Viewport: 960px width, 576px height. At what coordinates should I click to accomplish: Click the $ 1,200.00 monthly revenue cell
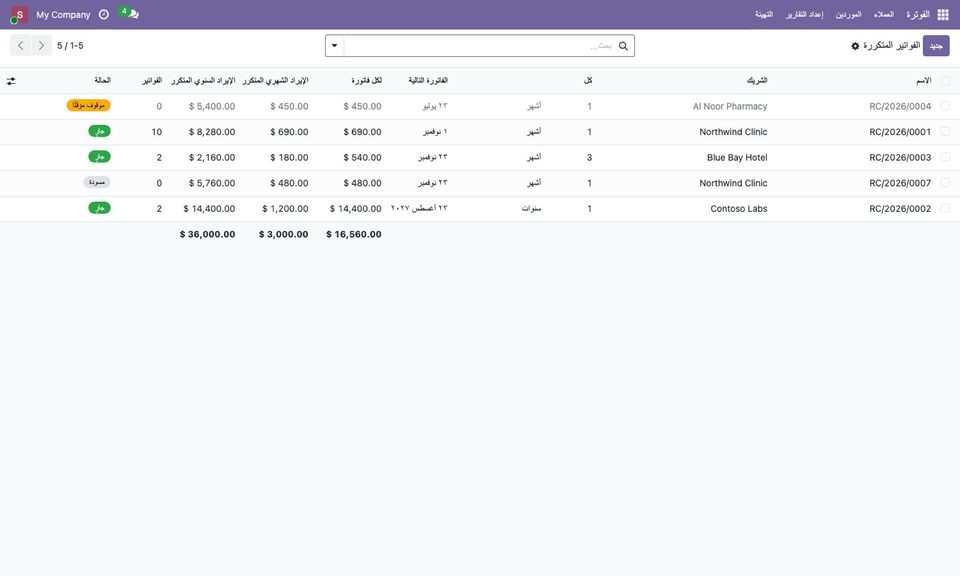click(x=285, y=209)
